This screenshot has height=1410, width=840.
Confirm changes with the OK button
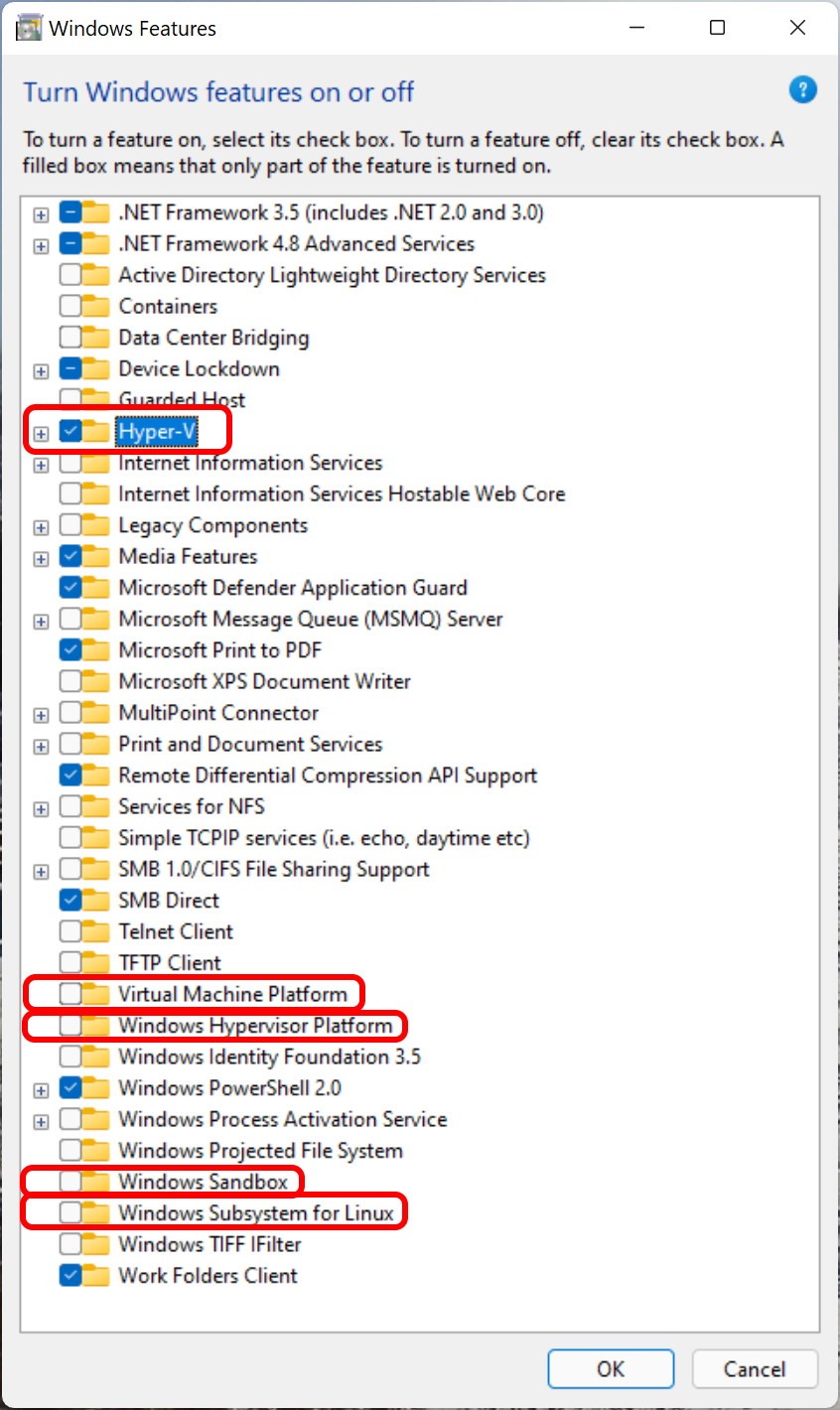click(611, 1368)
